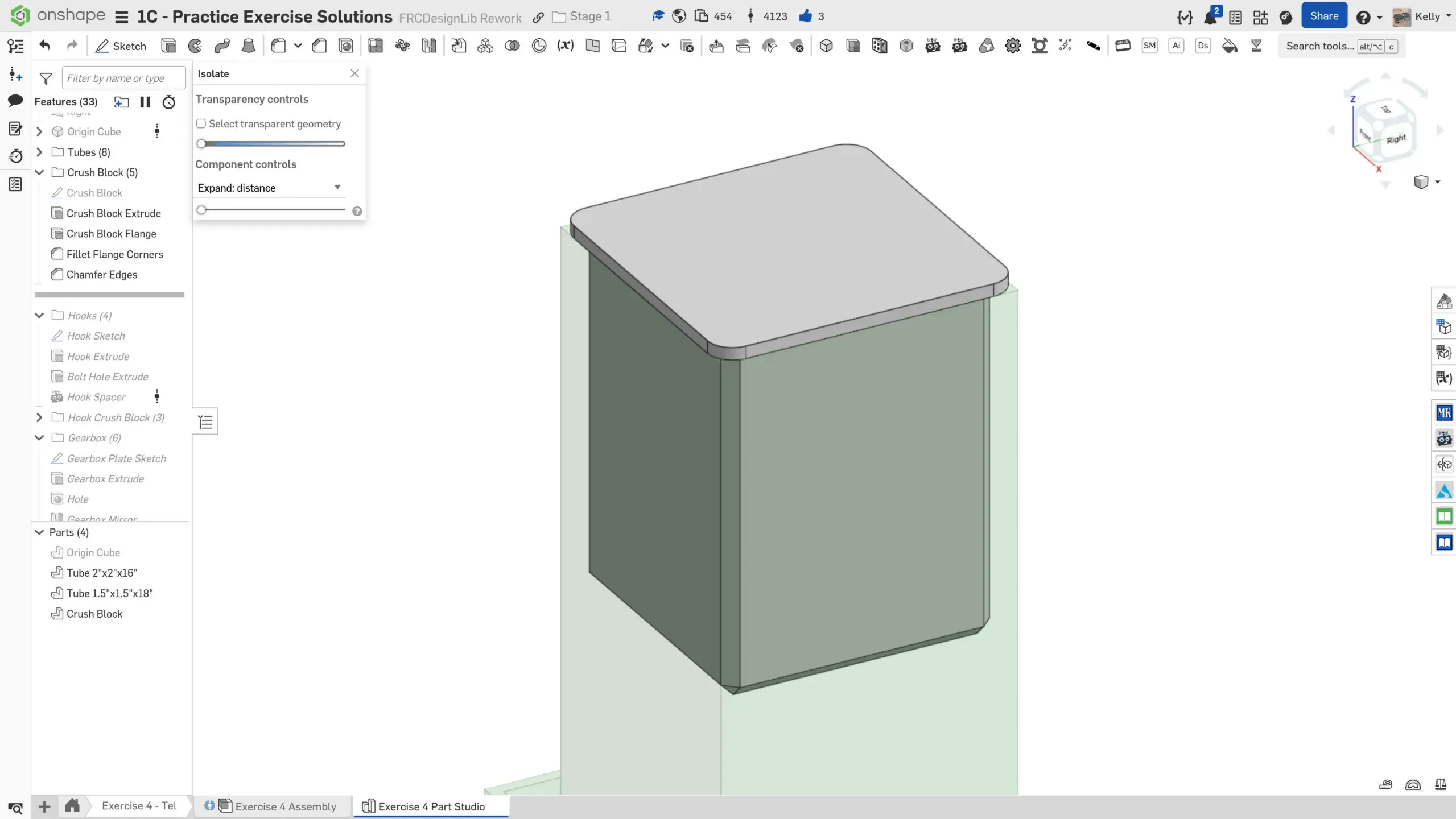Click the Fillet tool icon
This screenshot has width=1456, height=819.
tap(278, 46)
